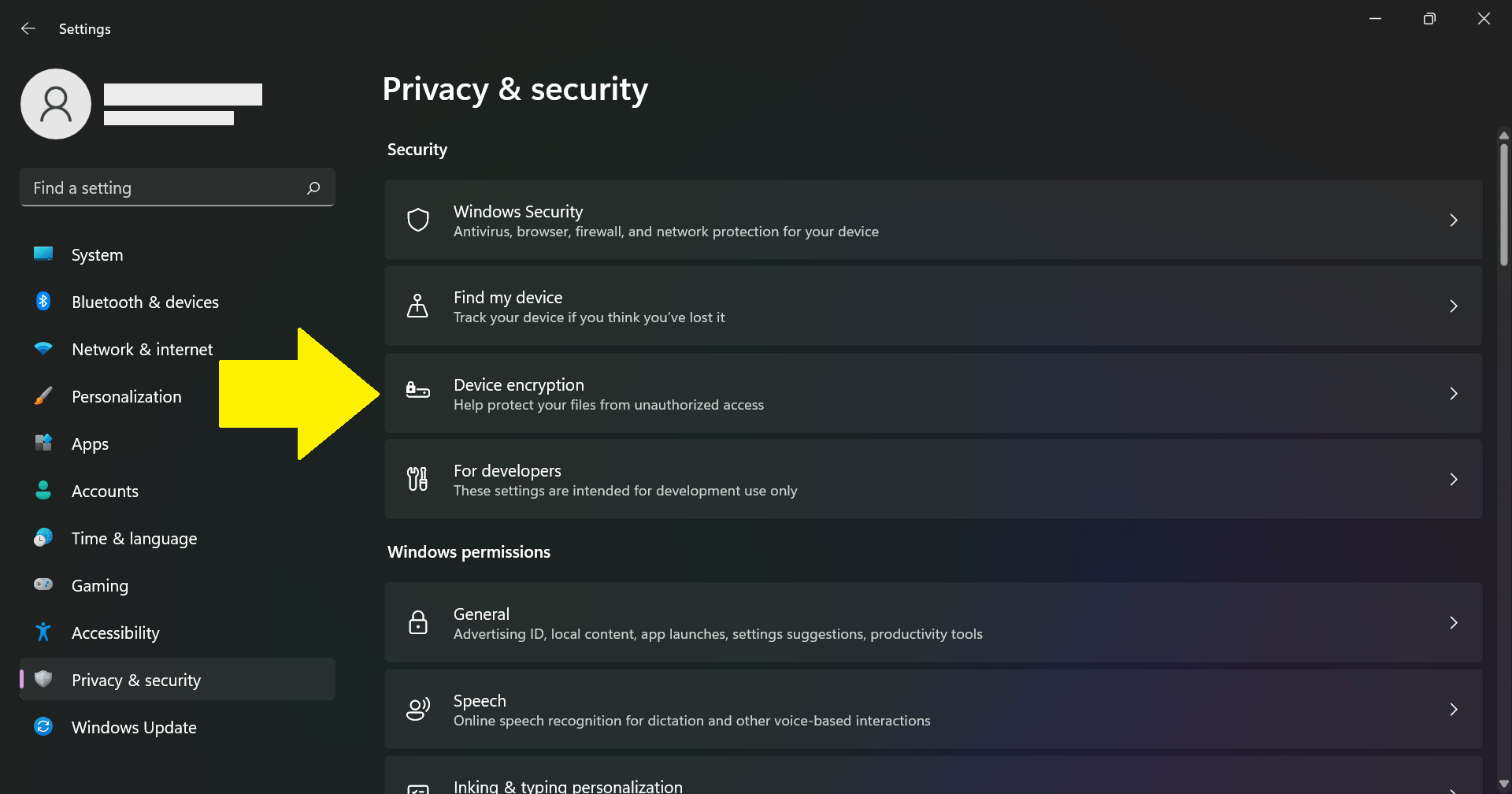Click the Accounts person icon
The image size is (1512, 794).
(43, 491)
